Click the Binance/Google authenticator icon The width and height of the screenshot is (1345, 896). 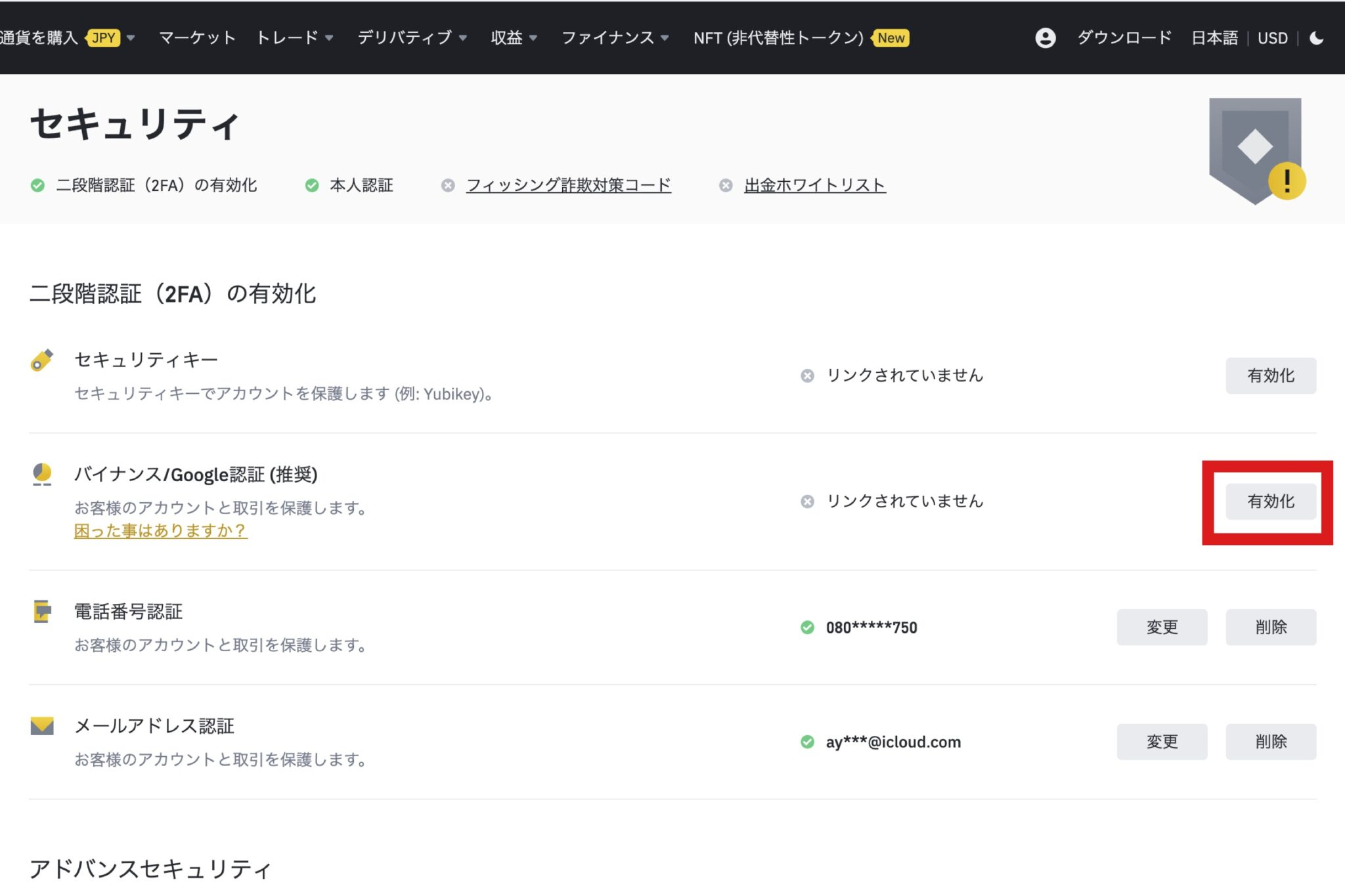click(x=42, y=475)
